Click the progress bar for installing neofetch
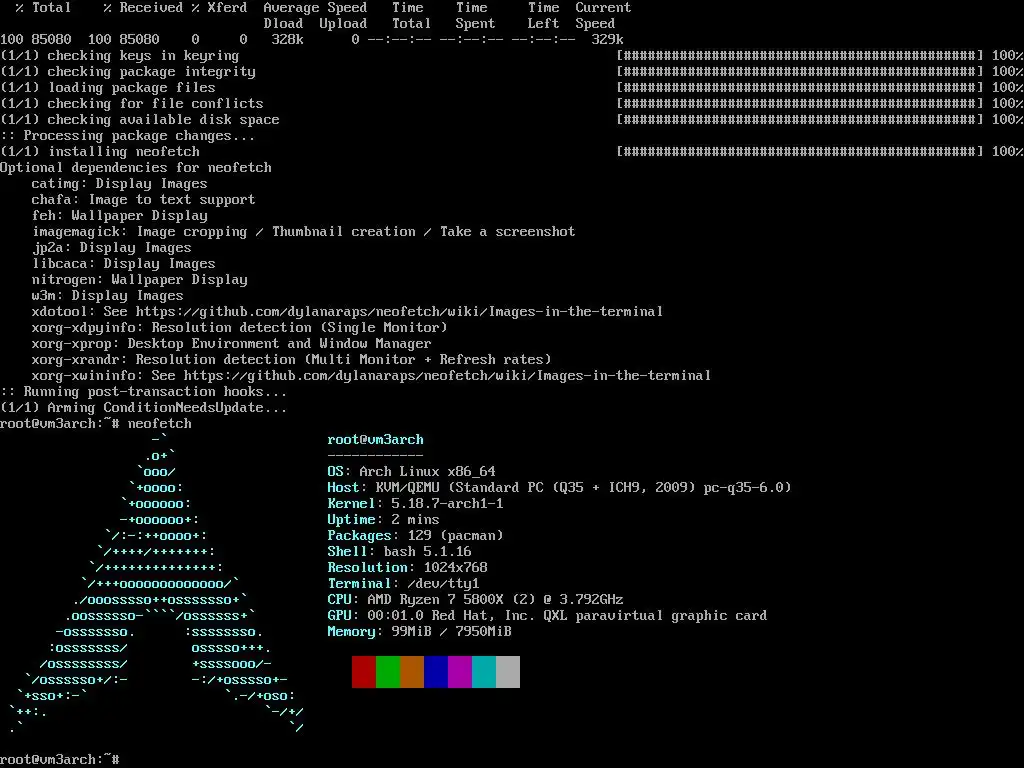The image size is (1024, 768). tap(799, 152)
